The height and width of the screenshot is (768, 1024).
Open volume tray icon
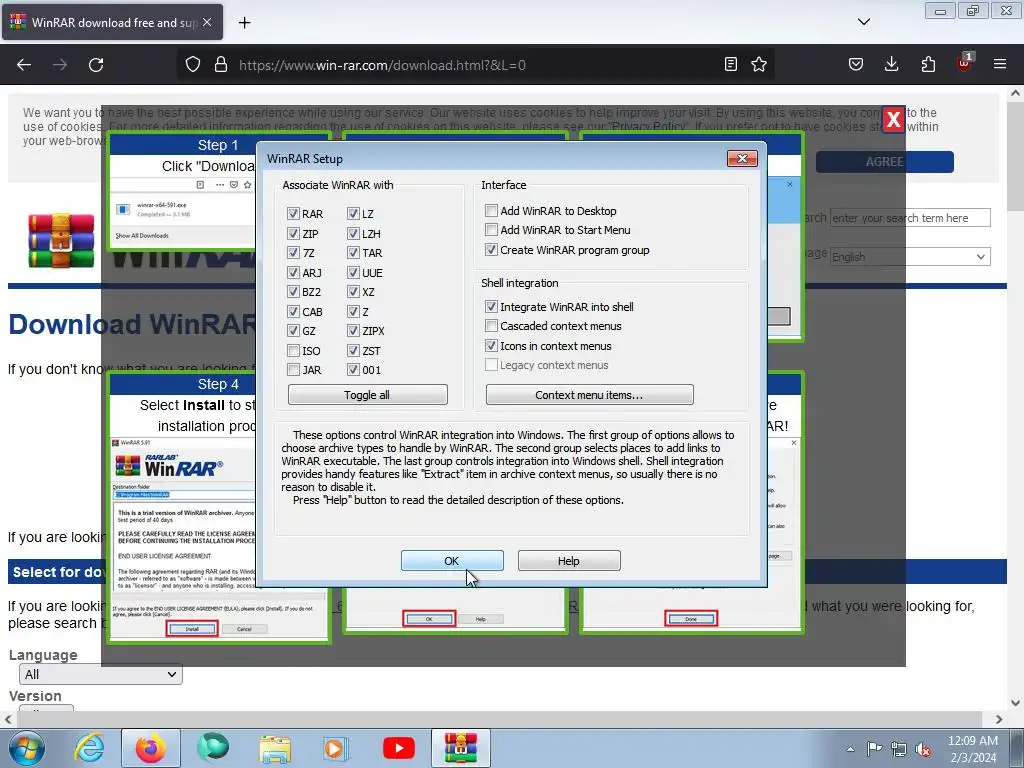coord(923,749)
